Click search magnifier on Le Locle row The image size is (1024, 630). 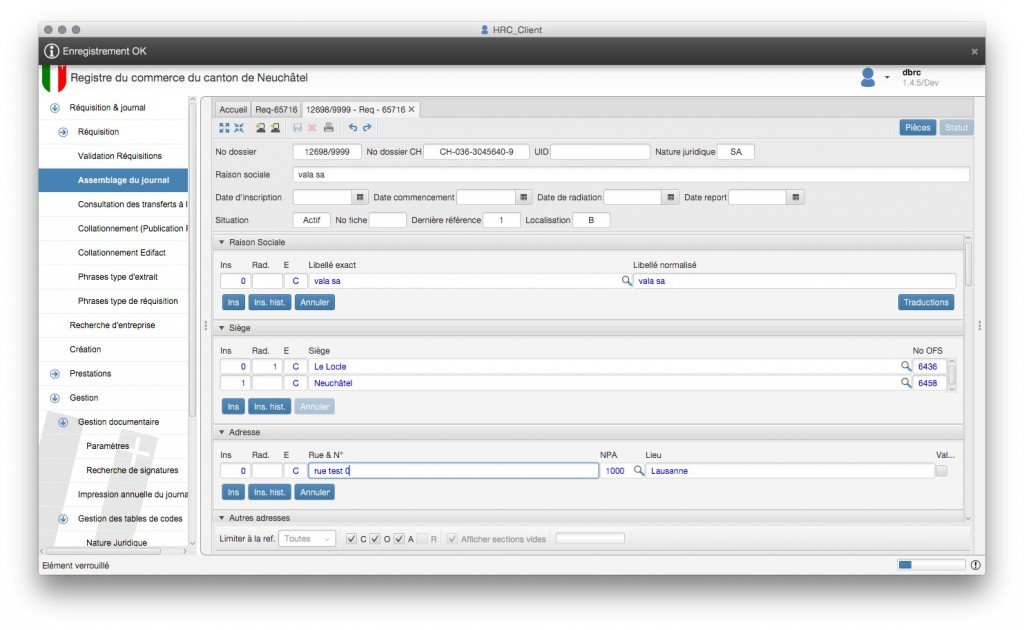pyautogui.click(x=906, y=366)
